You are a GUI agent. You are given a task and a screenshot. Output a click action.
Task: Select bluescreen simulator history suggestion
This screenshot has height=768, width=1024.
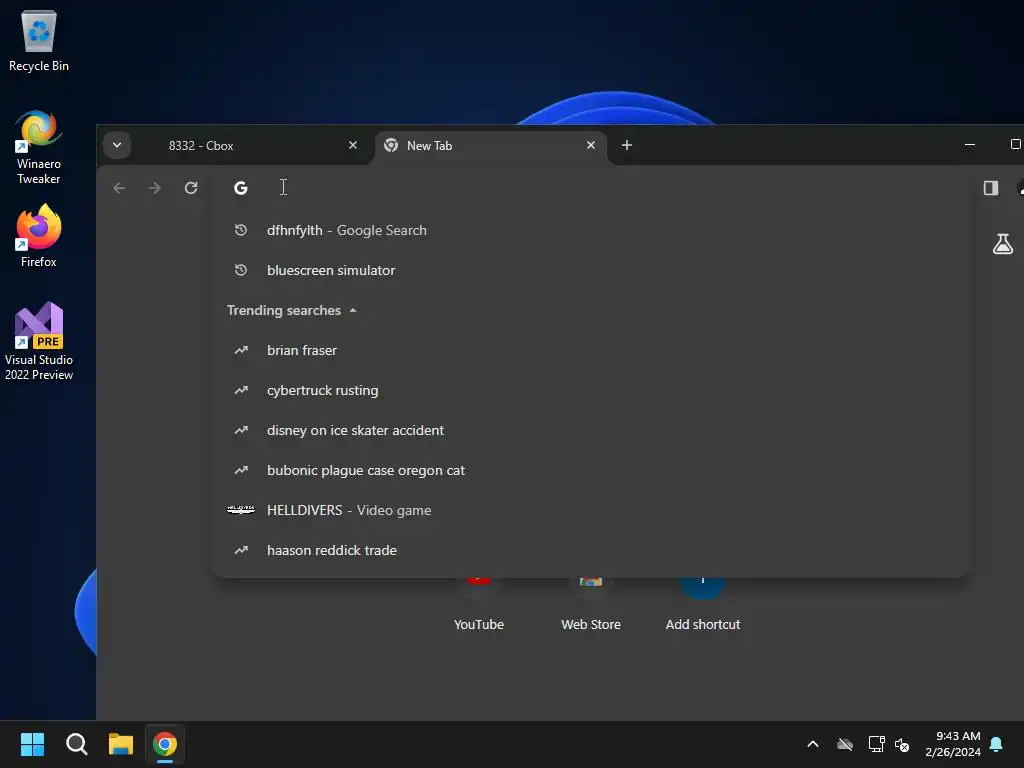coord(591,270)
